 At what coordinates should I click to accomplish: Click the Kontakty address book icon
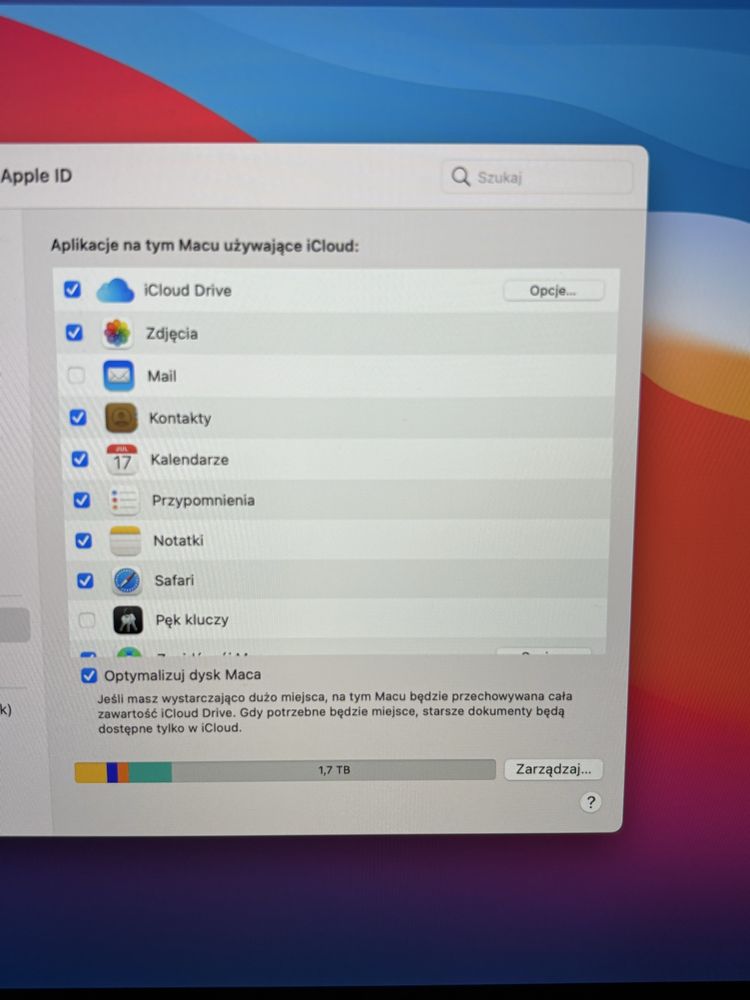coord(121,418)
